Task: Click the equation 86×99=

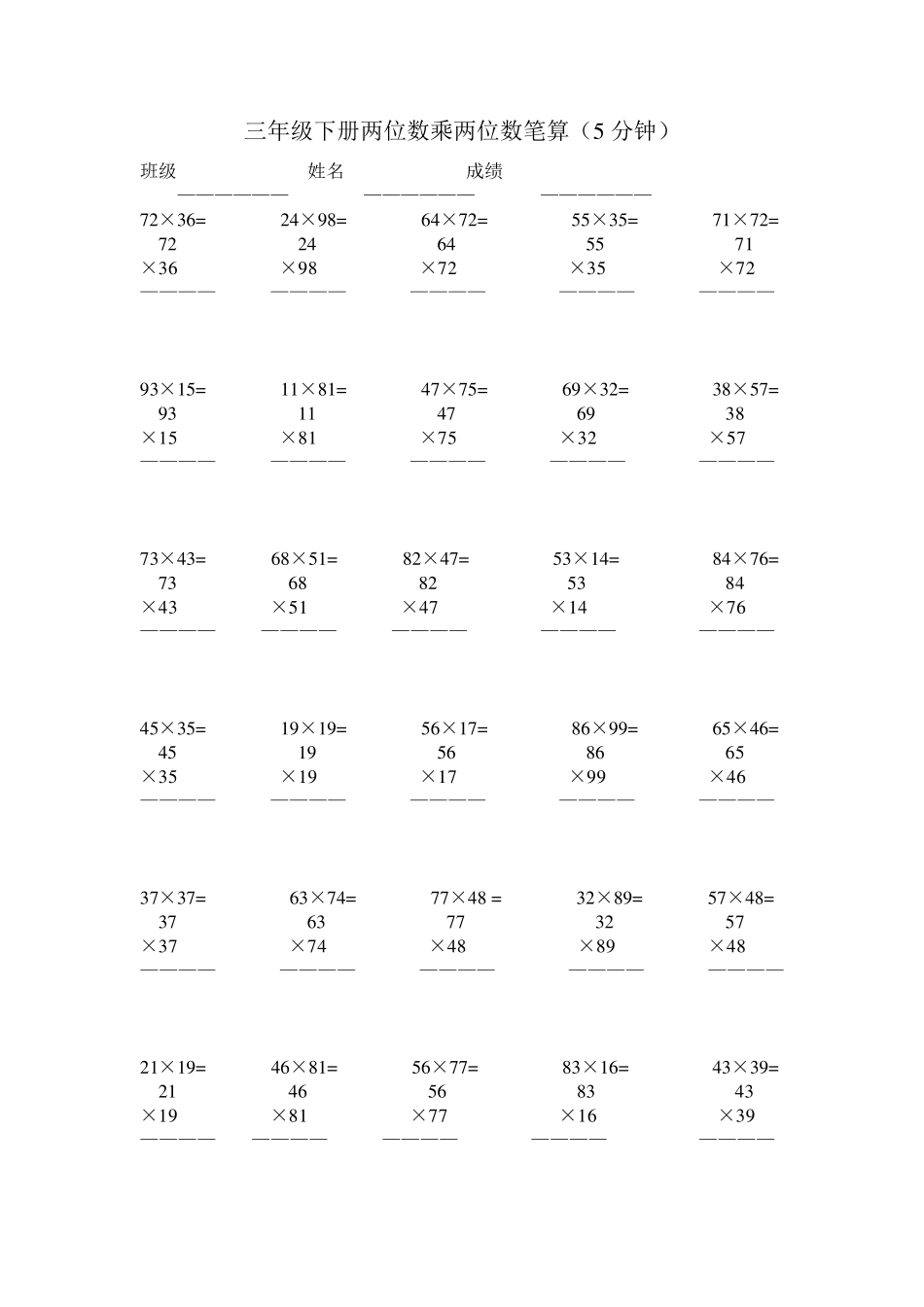Action: pos(604,728)
